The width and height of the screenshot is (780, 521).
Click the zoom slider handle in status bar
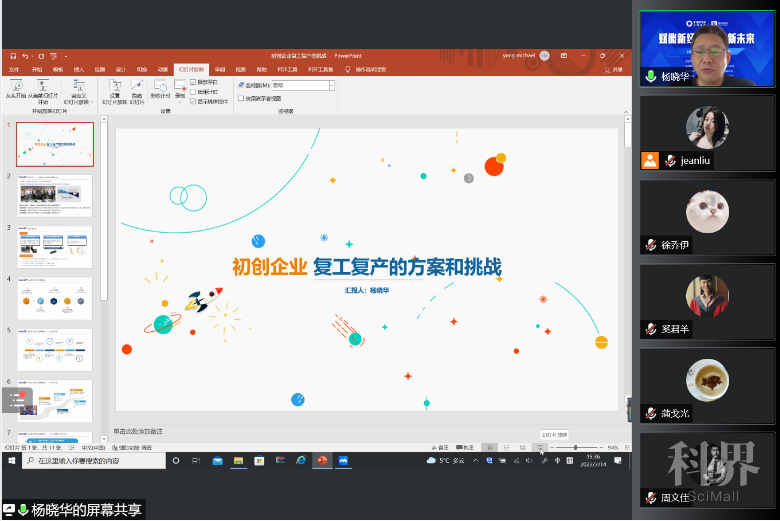pos(576,448)
